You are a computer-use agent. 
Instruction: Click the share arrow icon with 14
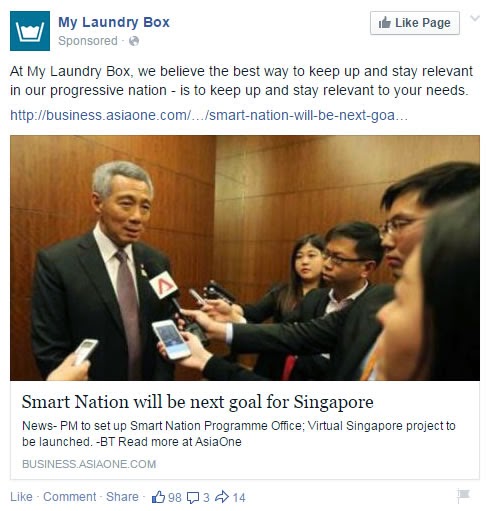(x=222, y=497)
